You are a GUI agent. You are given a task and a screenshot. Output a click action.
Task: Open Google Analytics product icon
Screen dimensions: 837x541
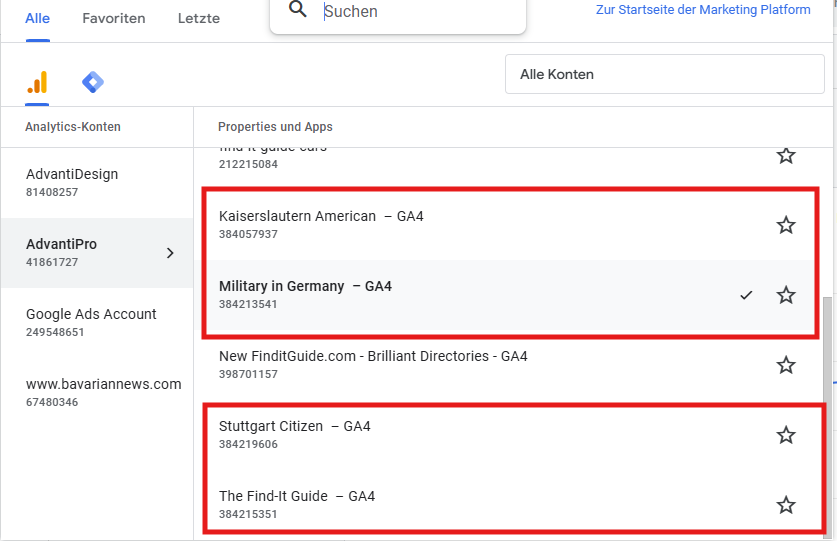pos(37,82)
